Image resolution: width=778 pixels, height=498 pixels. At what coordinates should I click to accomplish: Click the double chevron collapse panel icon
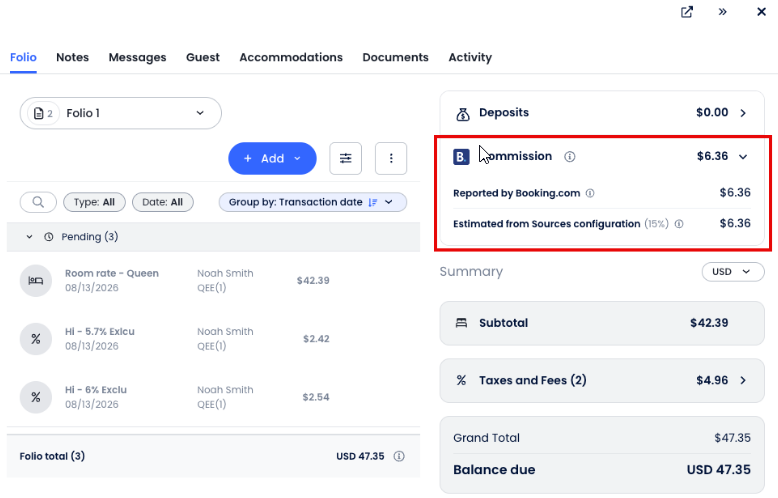coord(722,11)
